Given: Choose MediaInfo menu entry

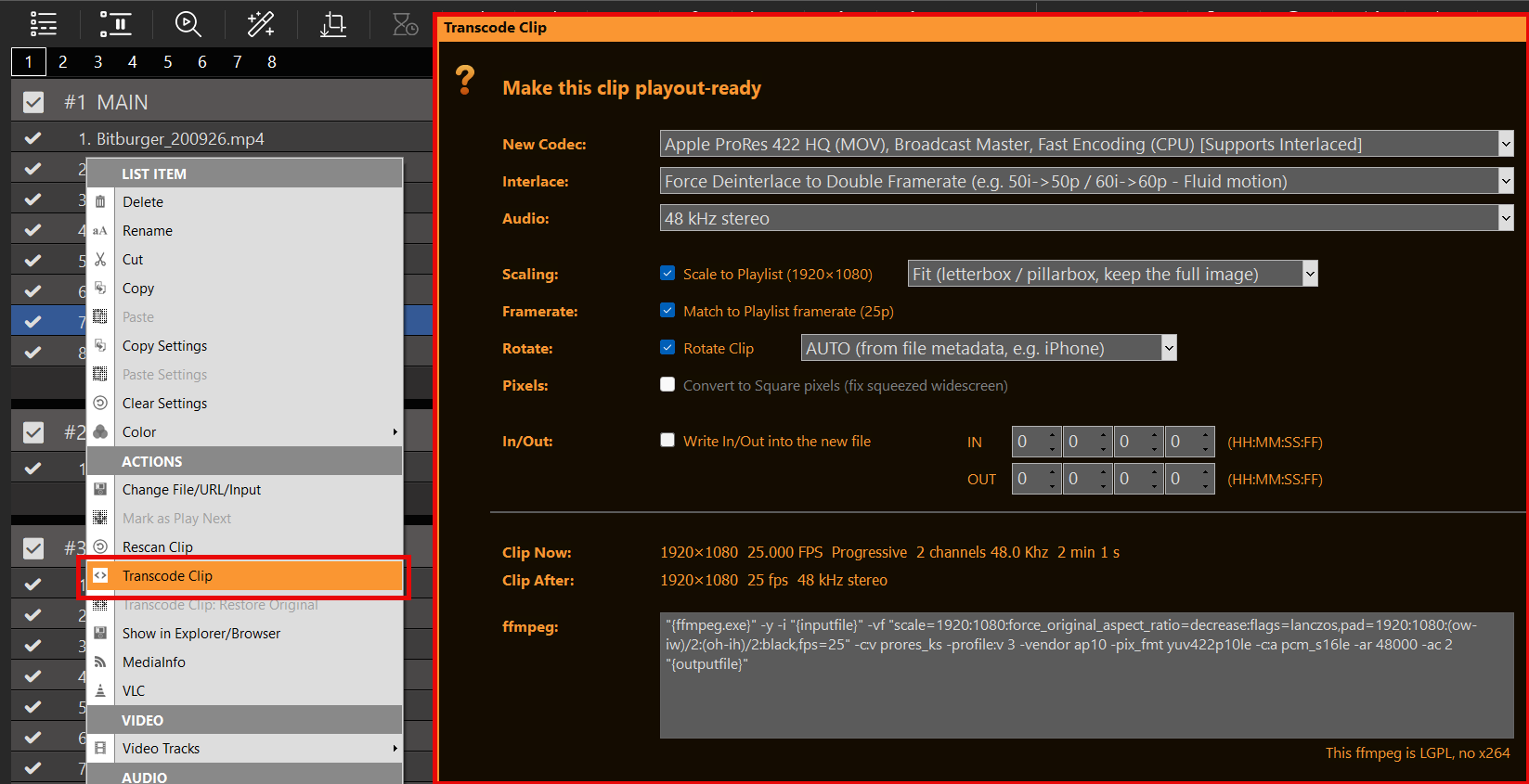Looking at the screenshot, I should pos(154,662).
